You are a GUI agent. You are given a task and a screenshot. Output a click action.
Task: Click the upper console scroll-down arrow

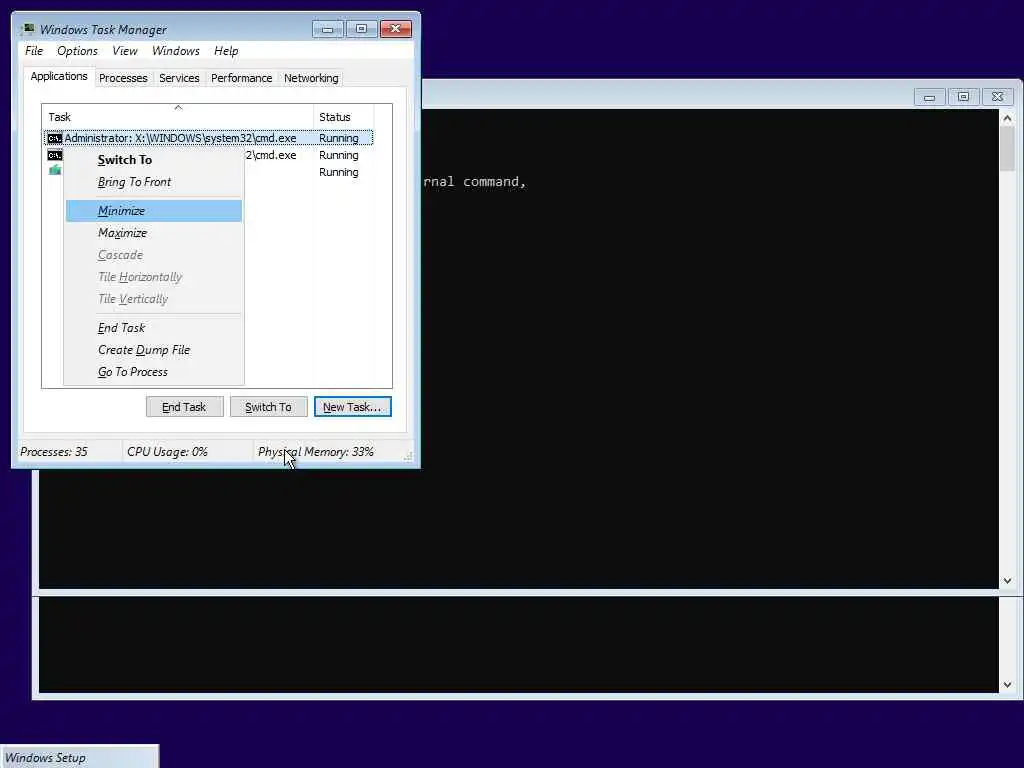coord(1007,580)
